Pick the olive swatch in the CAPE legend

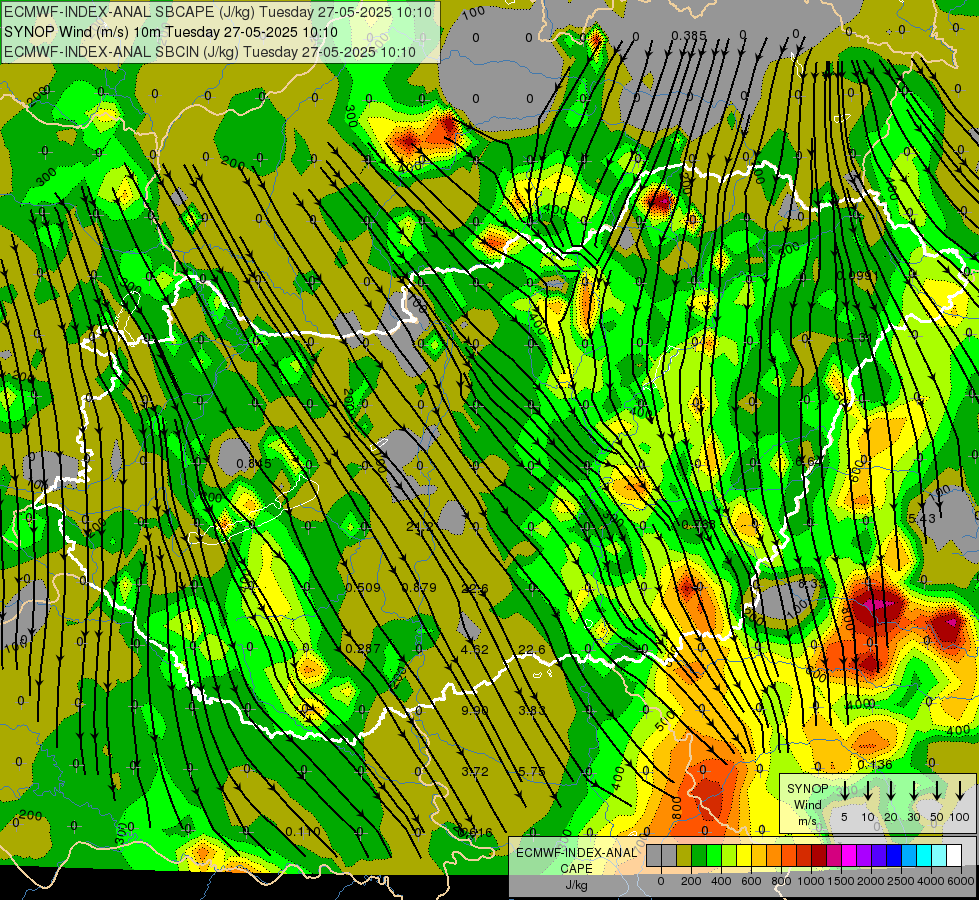tap(684, 855)
